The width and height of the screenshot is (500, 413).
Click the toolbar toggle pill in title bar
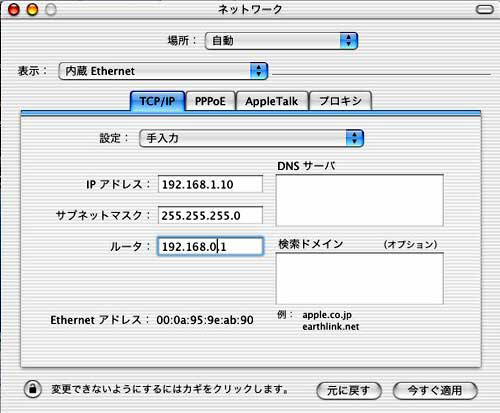pos(485,9)
